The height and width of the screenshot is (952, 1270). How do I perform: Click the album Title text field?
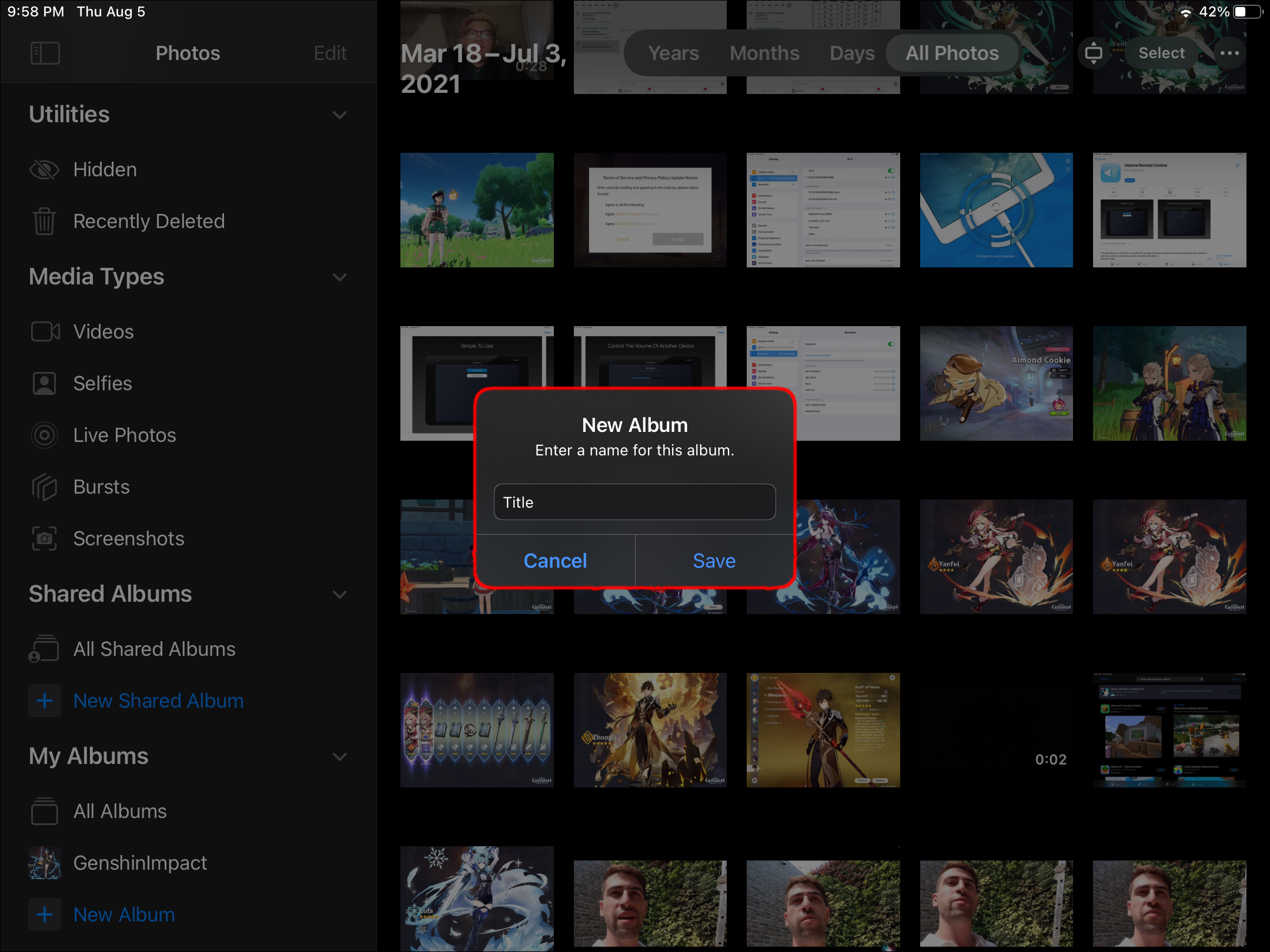tap(635, 502)
